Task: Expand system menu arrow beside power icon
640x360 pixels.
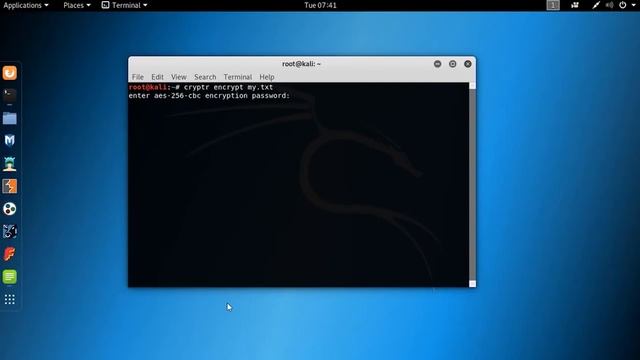Action: (633, 5)
